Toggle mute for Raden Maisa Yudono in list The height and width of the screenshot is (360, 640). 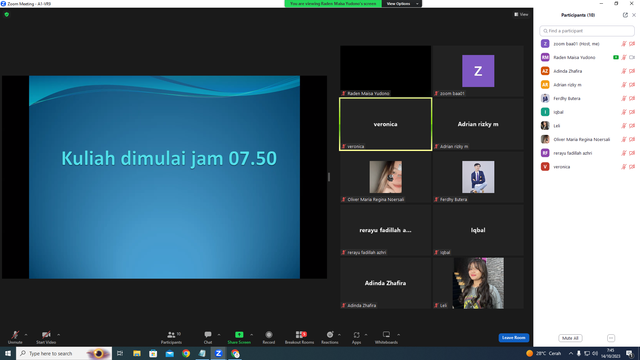[x=624, y=58]
